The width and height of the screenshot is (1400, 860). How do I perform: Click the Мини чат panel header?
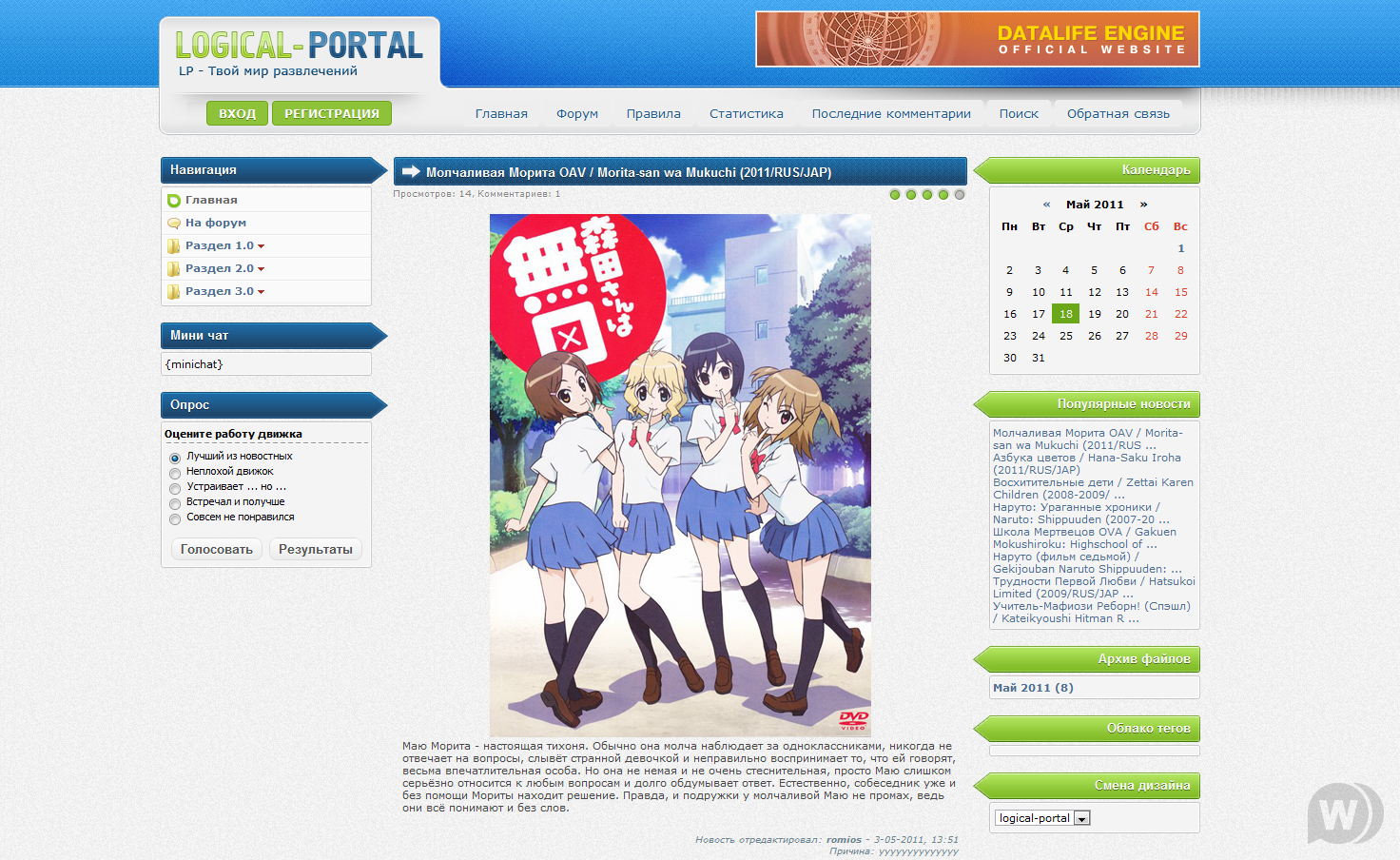[274, 336]
